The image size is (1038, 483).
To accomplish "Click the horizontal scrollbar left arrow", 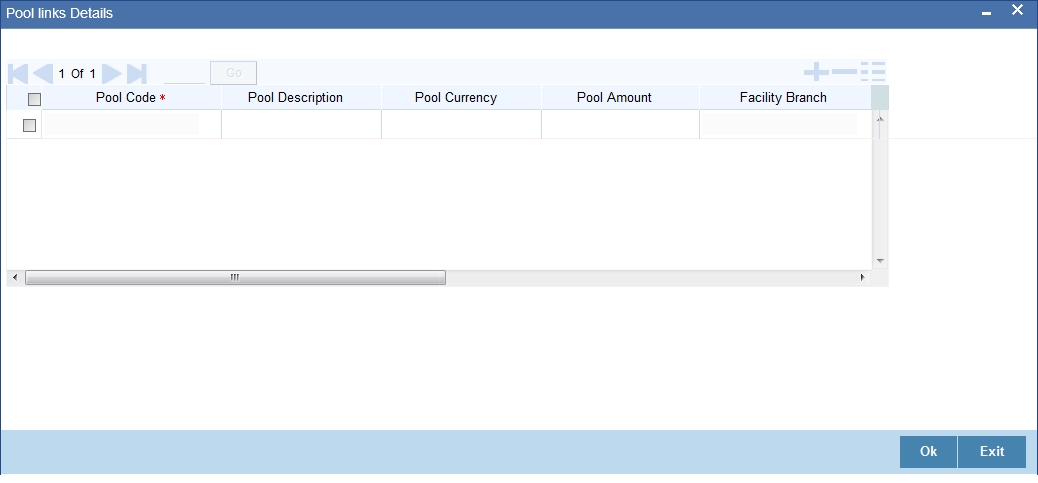I will (x=15, y=277).
